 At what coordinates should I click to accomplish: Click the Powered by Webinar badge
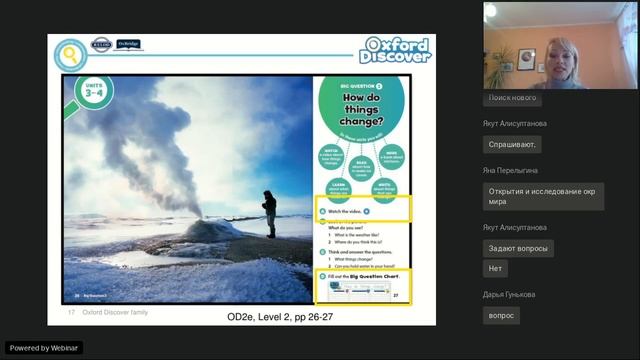(x=44, y=348)
